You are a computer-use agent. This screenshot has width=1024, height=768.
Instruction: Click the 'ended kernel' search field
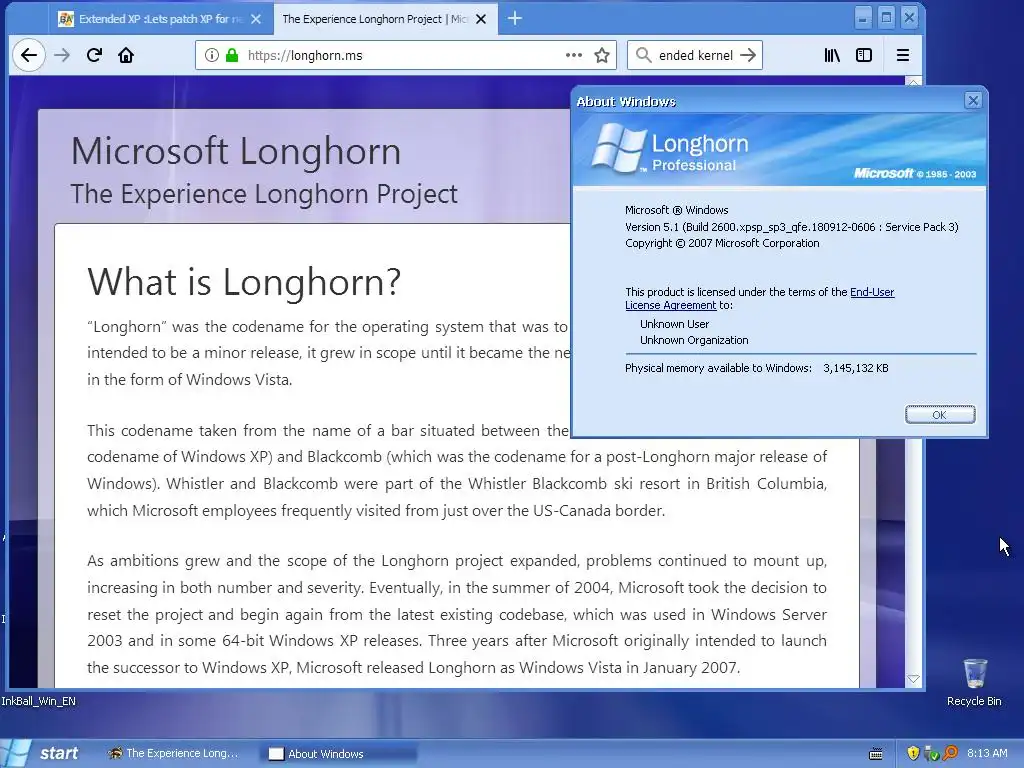point(696,56)
